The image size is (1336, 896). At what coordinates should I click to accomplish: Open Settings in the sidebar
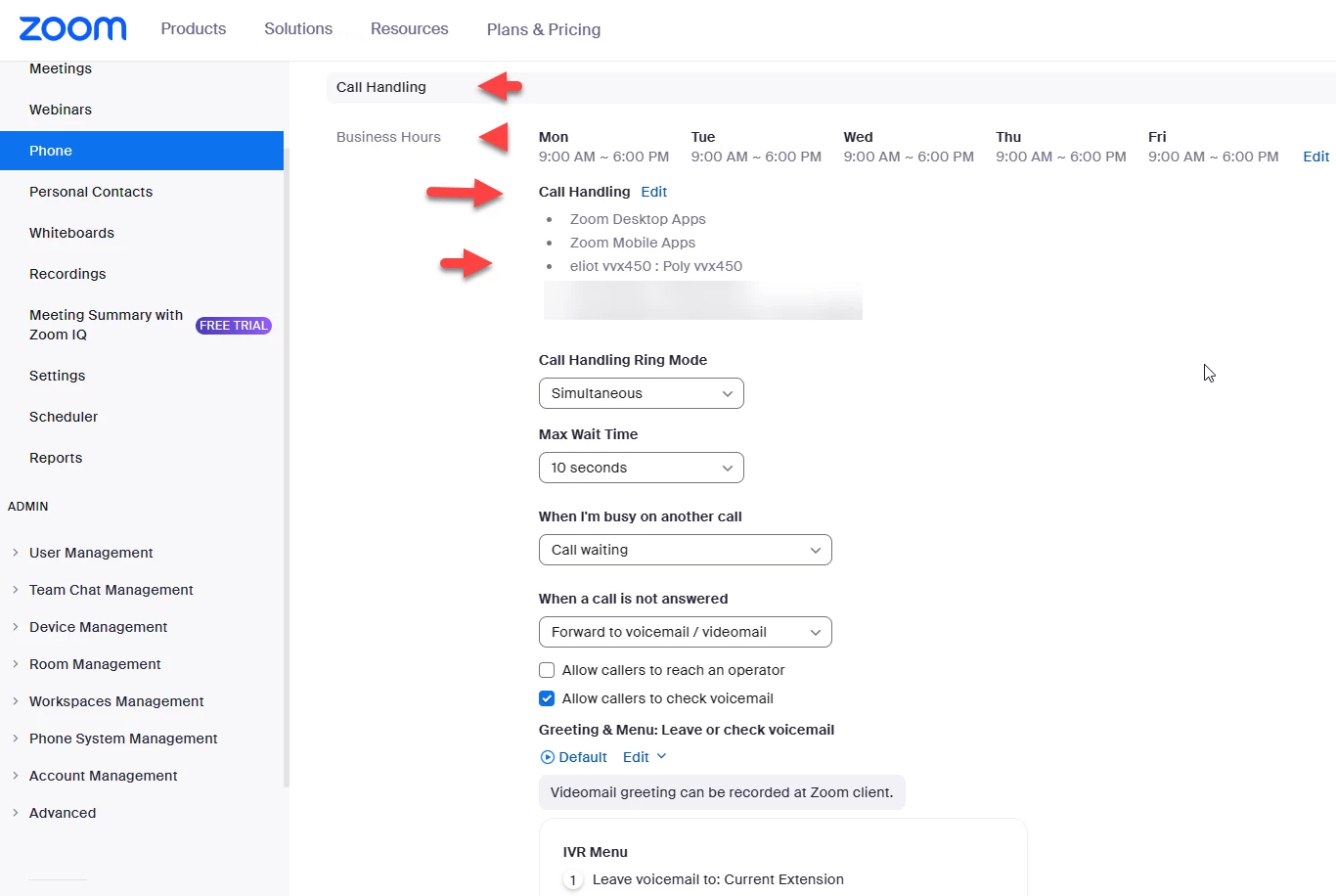tap(57, 376)
